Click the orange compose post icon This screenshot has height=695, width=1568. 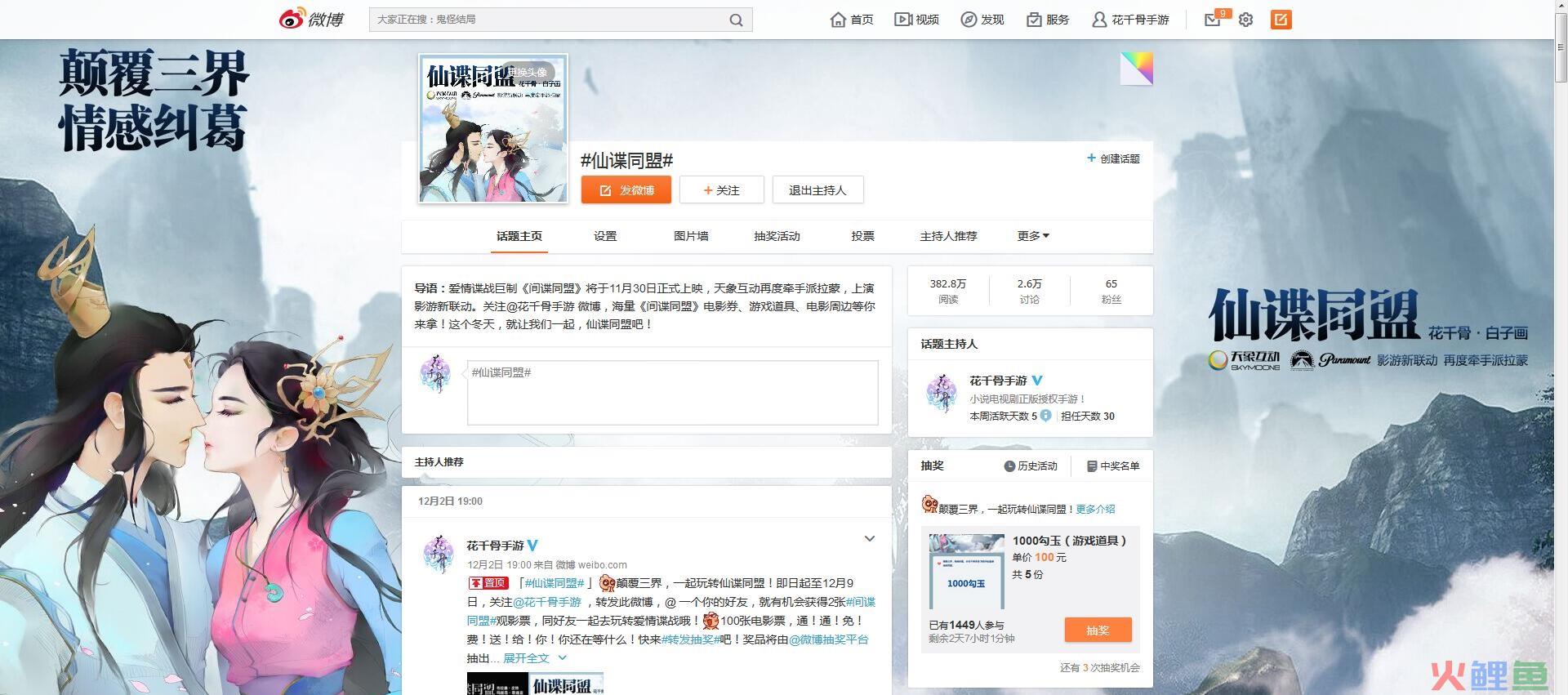point(1281,20)
